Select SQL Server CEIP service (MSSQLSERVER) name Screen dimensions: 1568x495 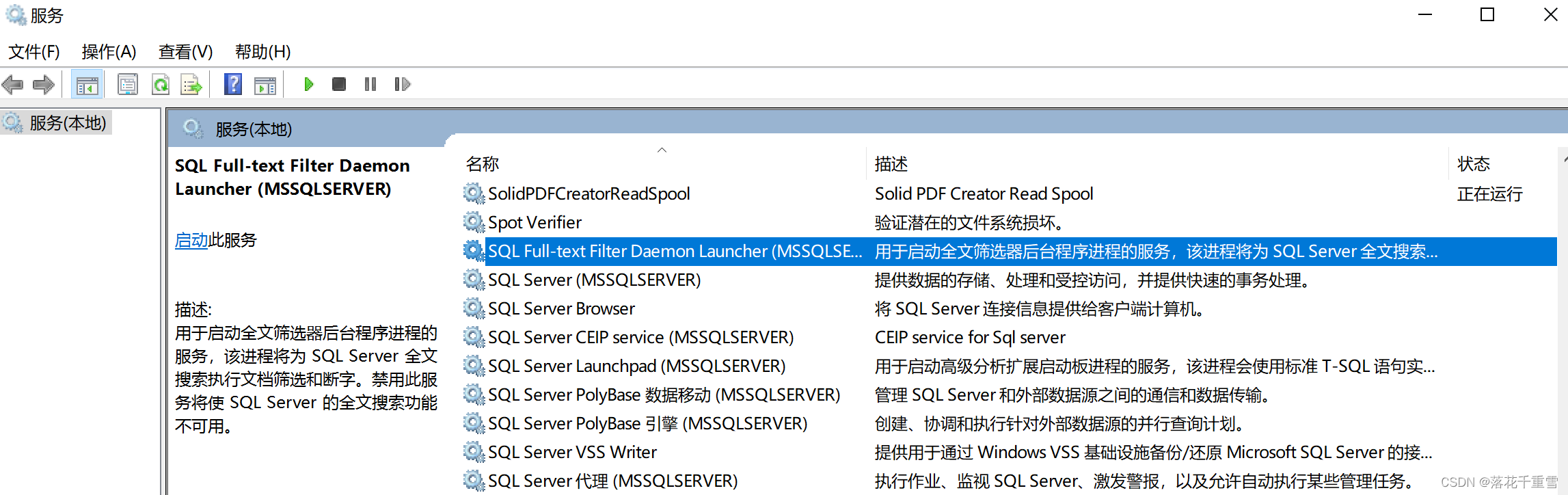tap(641, 337)
